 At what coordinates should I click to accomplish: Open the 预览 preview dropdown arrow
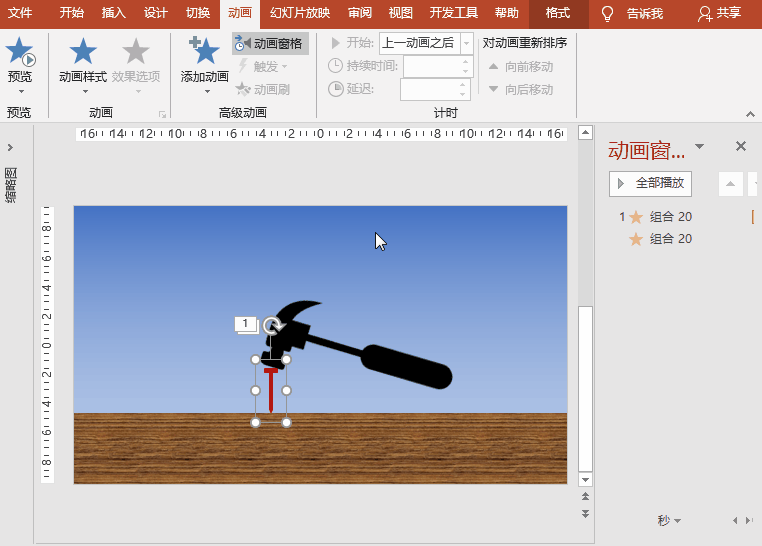[x=21, y=92]
